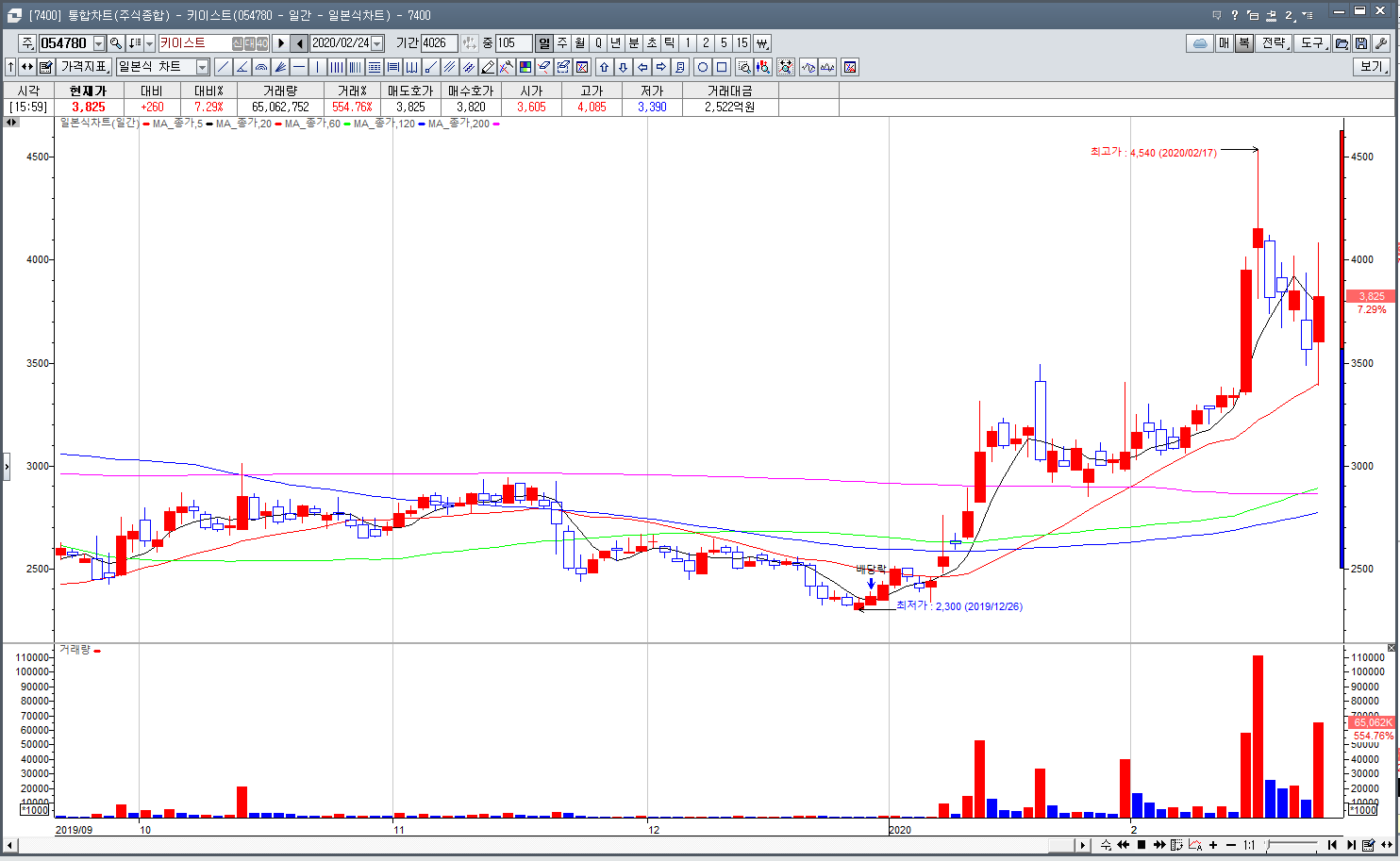Select the Q quarterly period button
The image size is (1400, 861).
click(598, 43)
